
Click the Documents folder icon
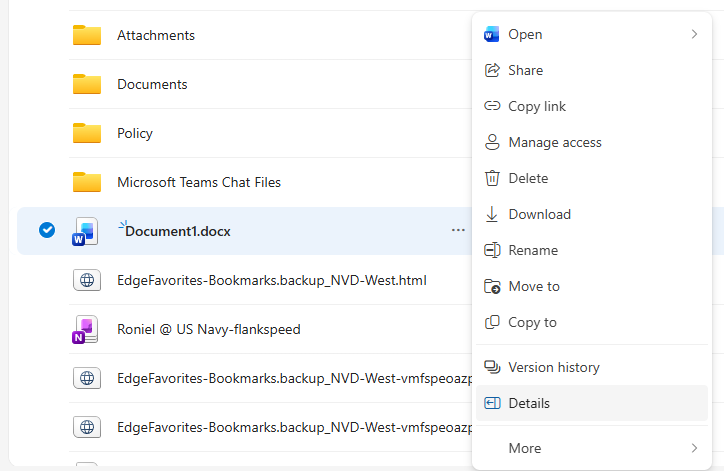click(87, 84)
